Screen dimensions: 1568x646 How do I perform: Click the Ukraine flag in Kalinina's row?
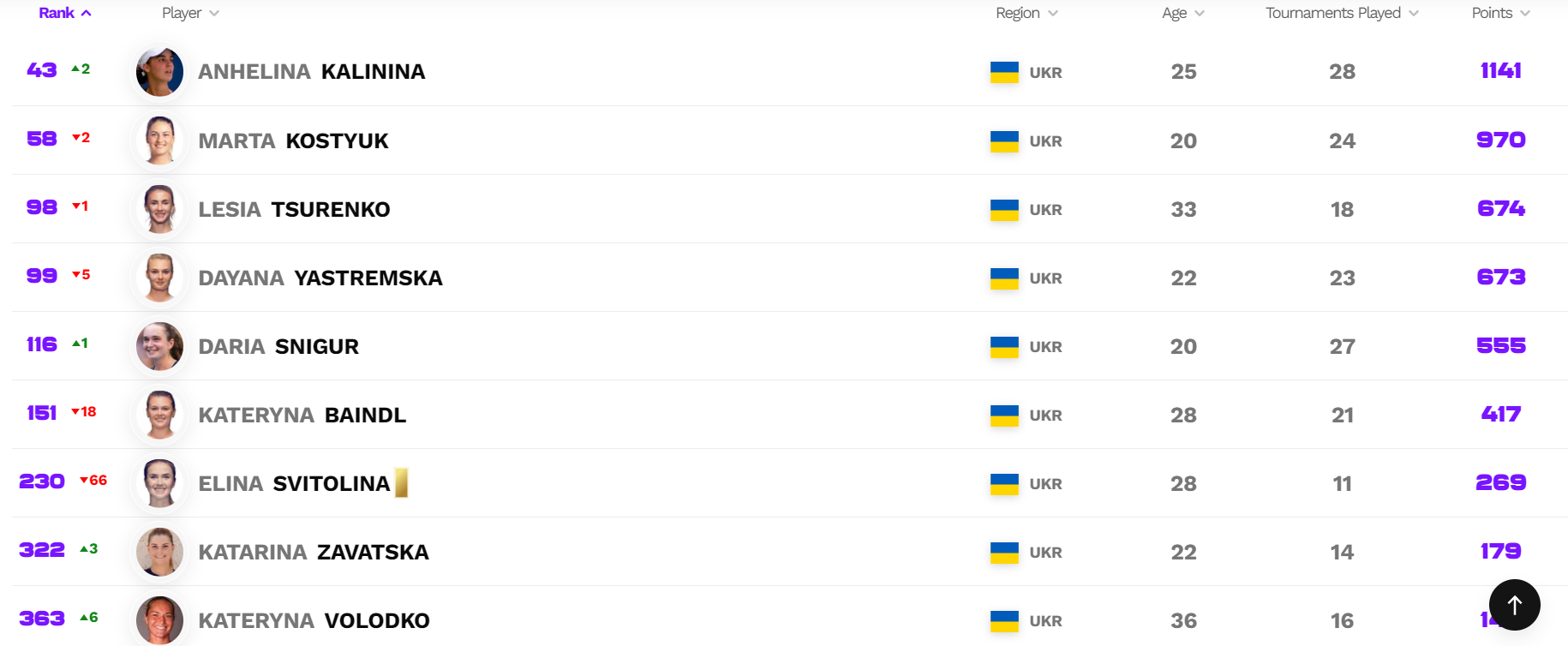pyautogui.click(x=1004, y=72)
